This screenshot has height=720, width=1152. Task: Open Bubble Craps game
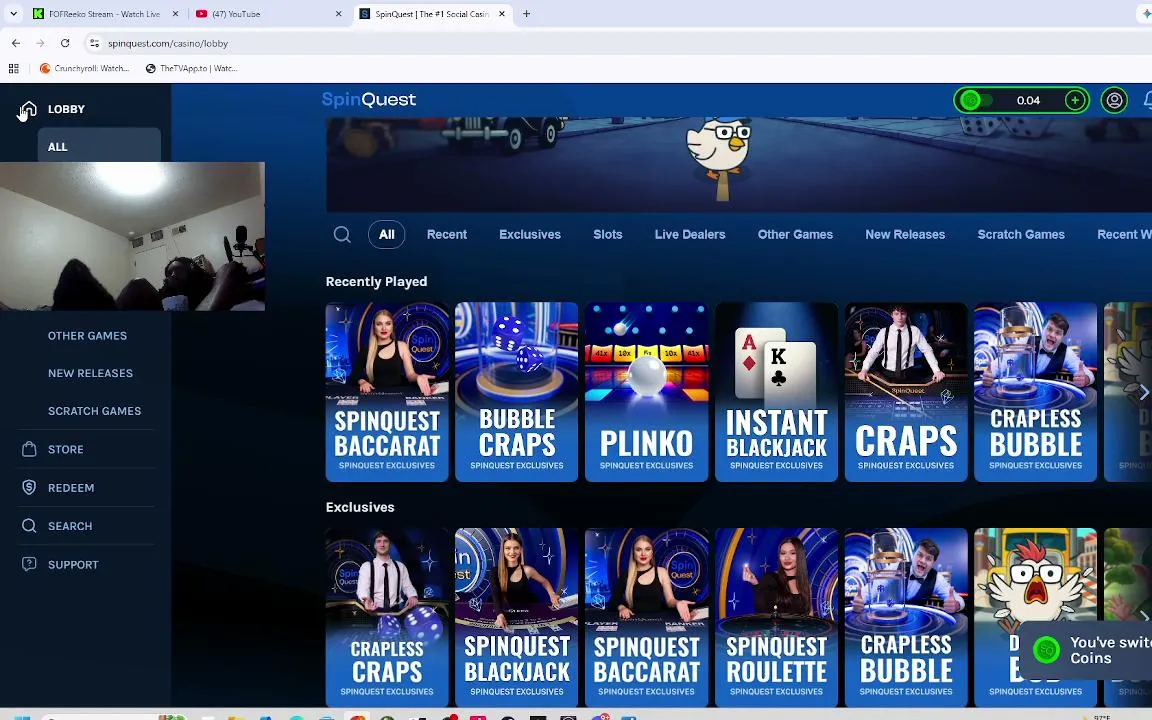click(516, 392)
